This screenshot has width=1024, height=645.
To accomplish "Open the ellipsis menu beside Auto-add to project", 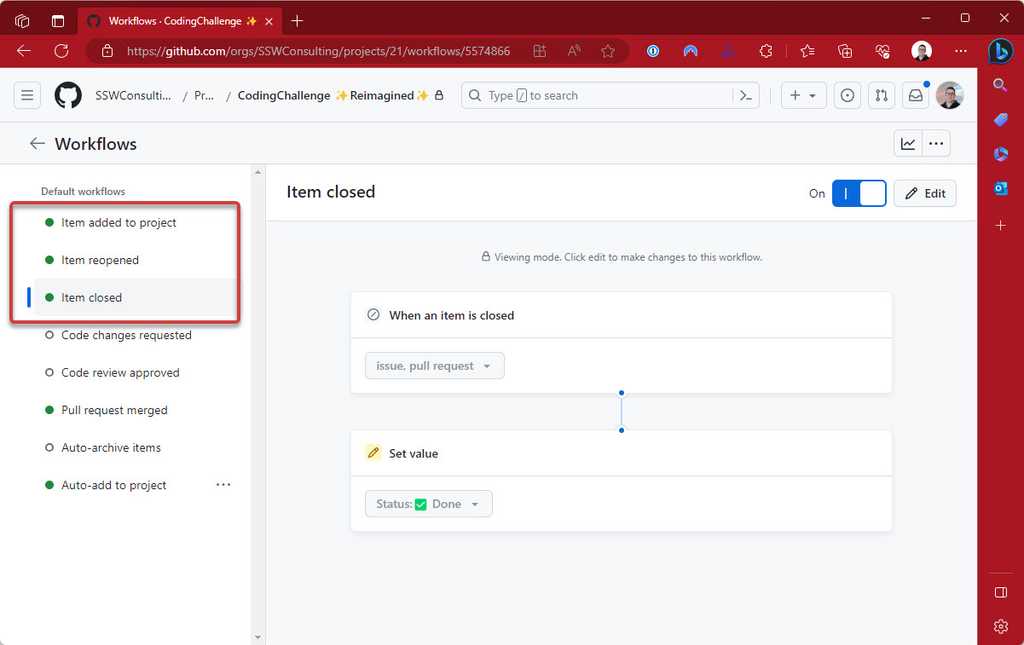I will click(223, 484).
